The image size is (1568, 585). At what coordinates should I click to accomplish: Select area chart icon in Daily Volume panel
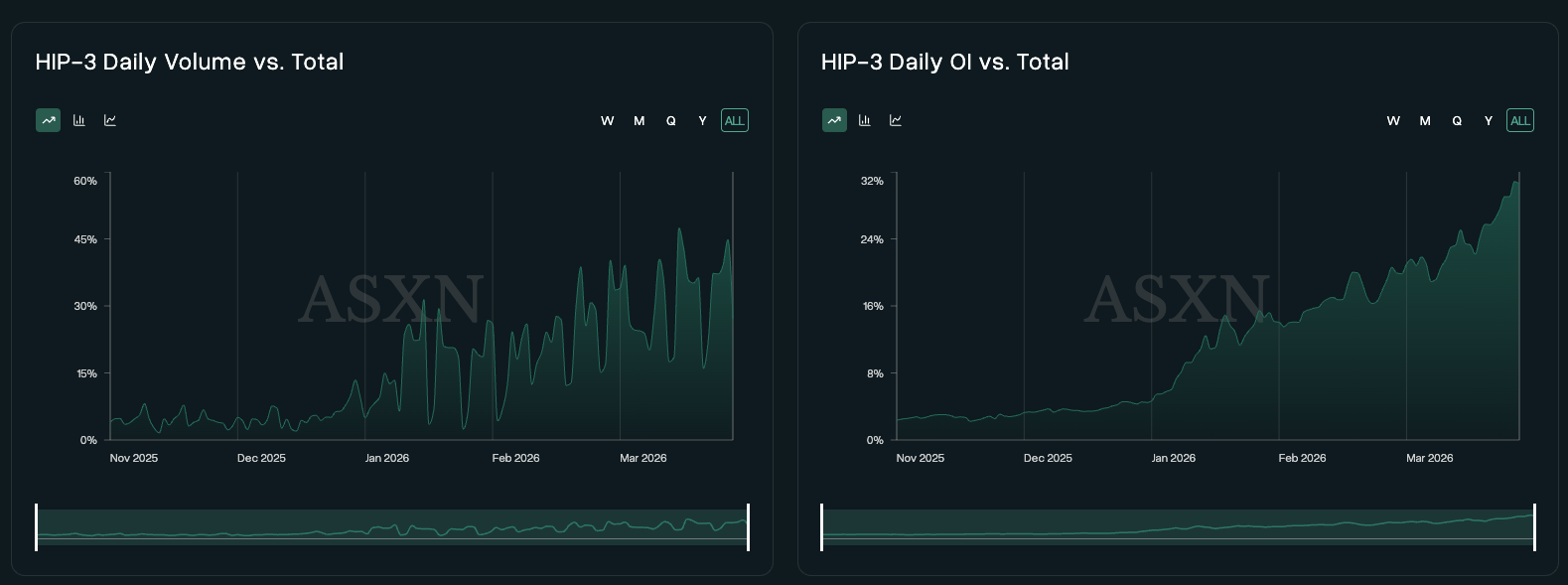pos(48,120)
